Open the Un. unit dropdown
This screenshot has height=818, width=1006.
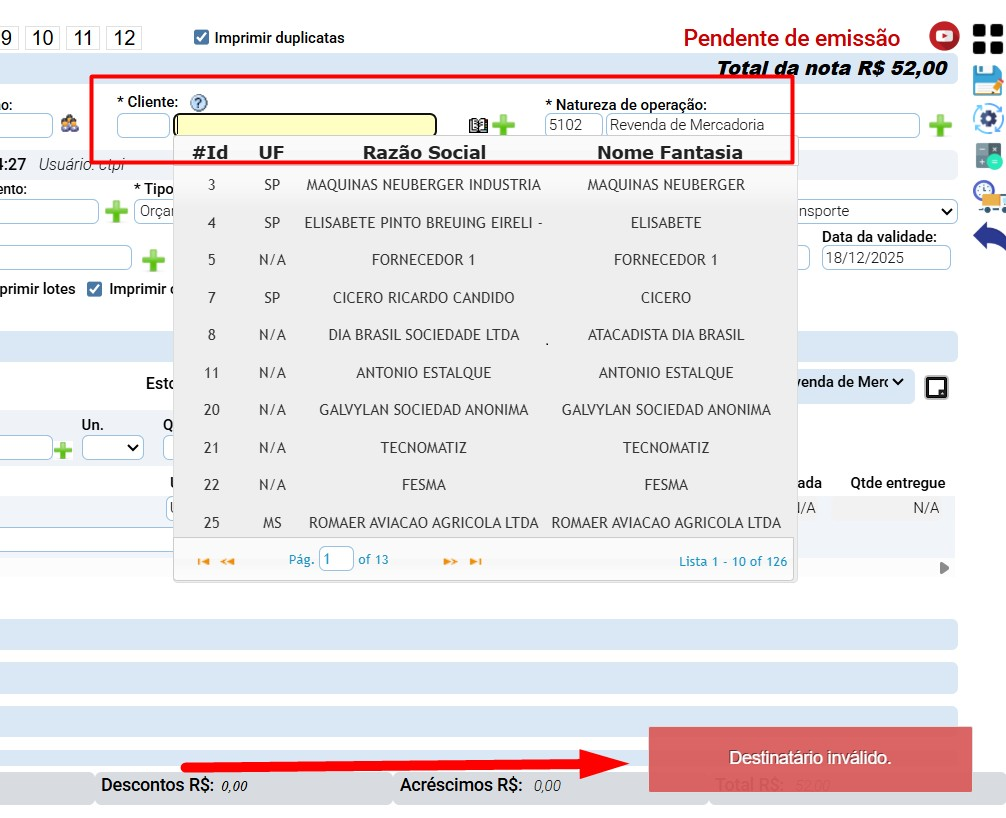tap(112, 447)
